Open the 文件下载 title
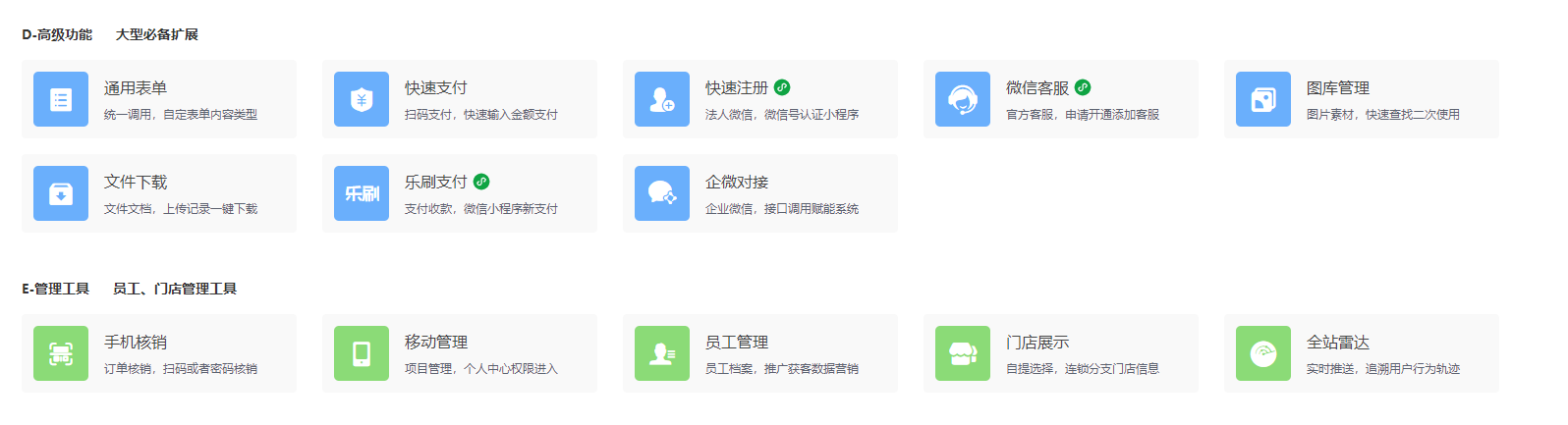1568x425 pixels. point(136,182)
